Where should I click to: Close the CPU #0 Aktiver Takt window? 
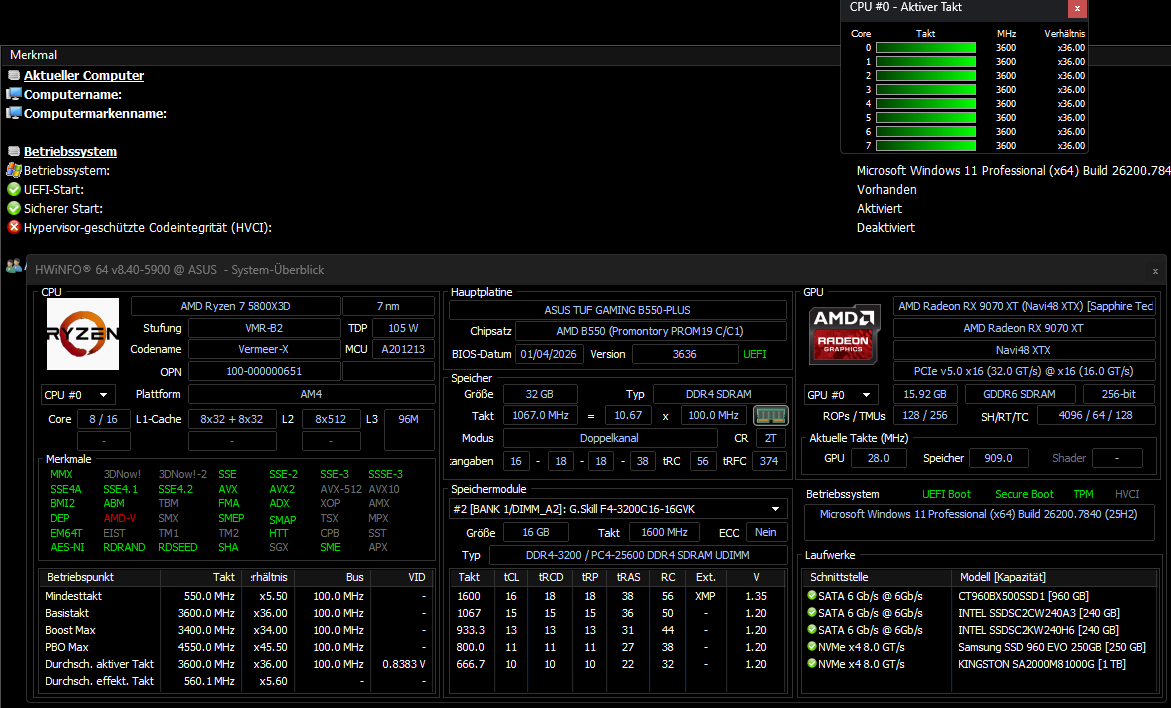tap(1077, 8)
